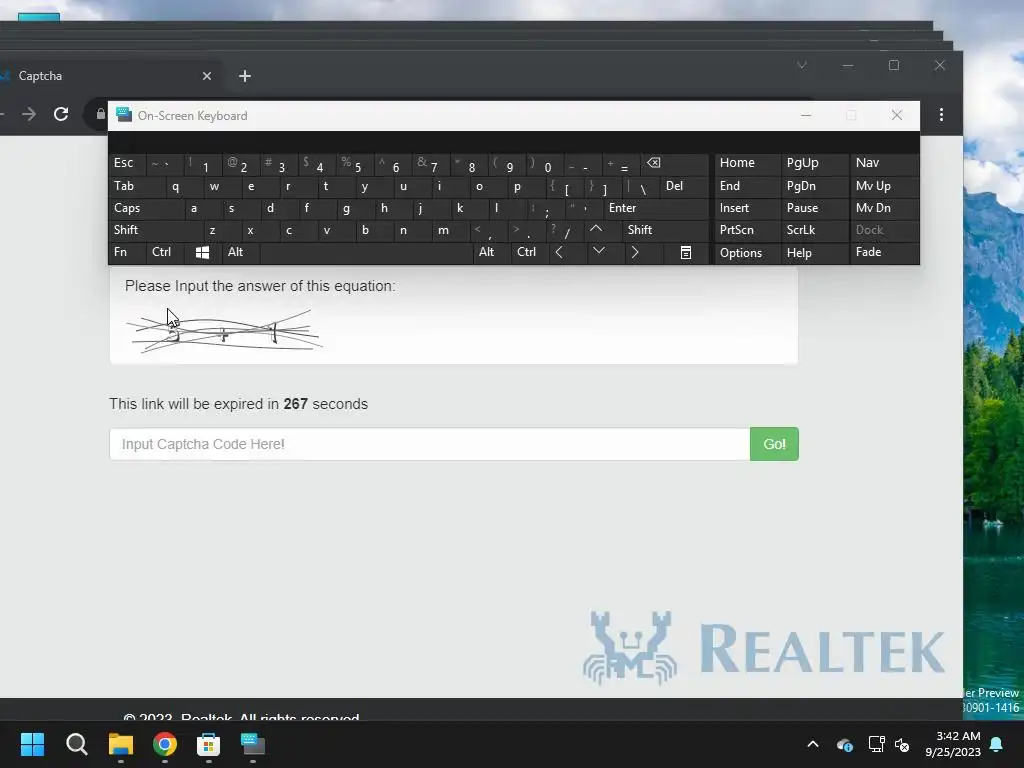Click the End key
The image size is (1024, 768).
747,186
